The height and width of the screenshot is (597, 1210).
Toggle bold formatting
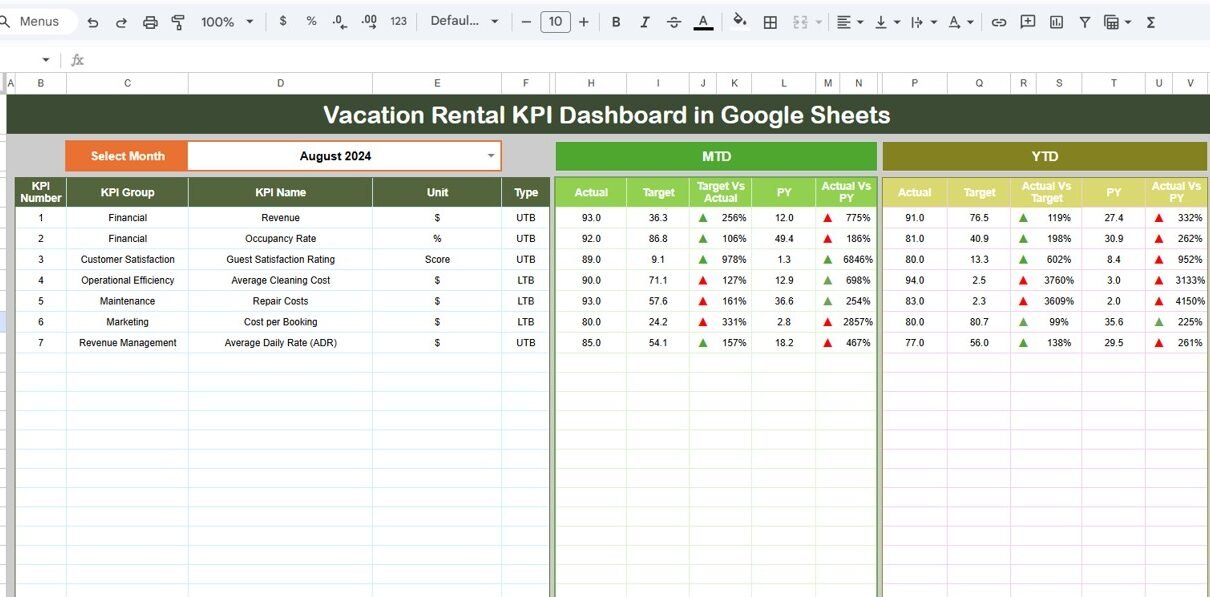point(616,22)
